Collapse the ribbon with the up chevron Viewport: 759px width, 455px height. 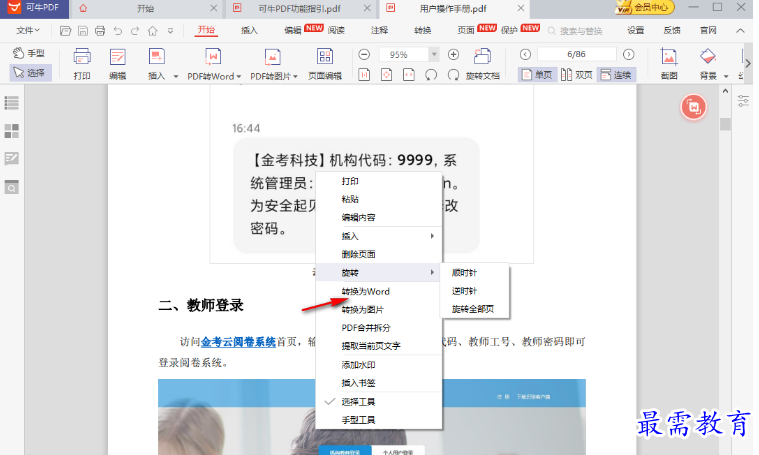[x=740, y=30]
